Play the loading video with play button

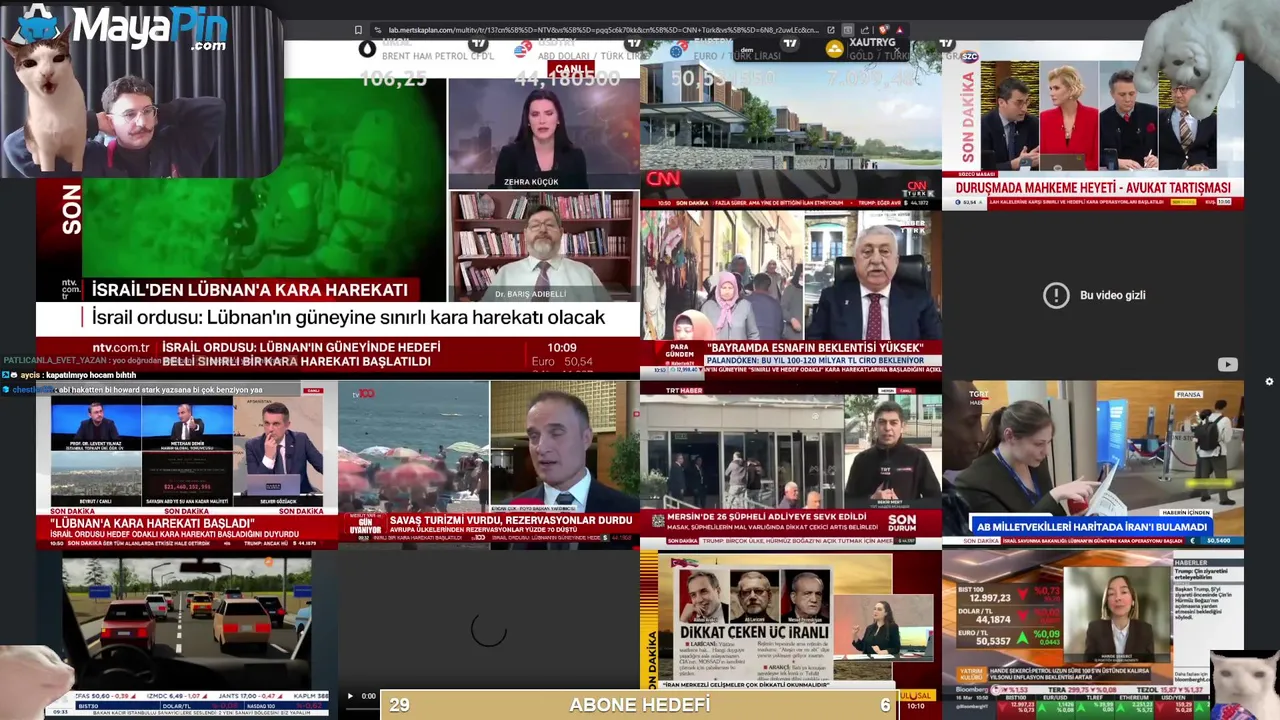click(350, 696)
